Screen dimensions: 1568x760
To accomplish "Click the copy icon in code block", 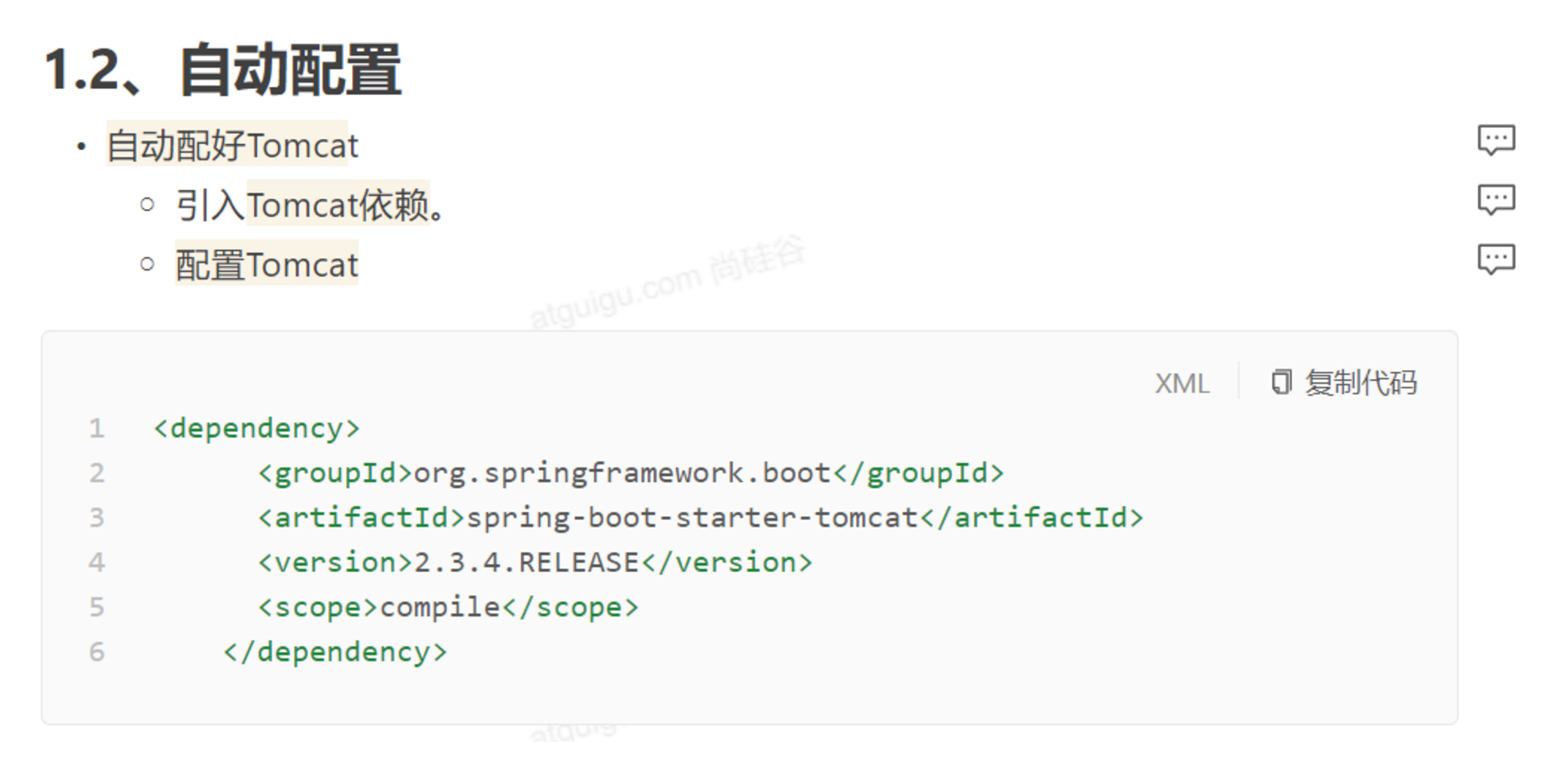I will point(1281,383).
